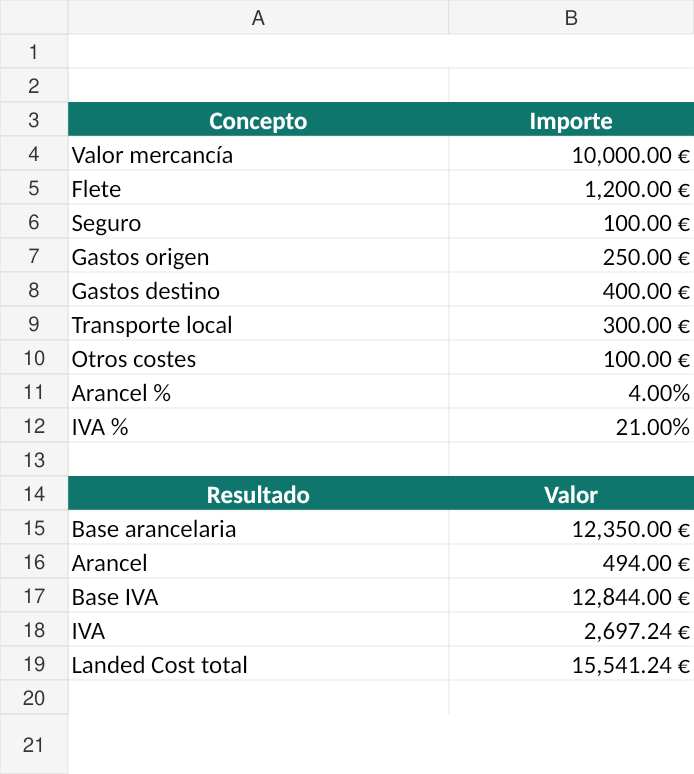
Task: Select the Otros costes amount 100.00 €
Action: [x=571, y=358]
